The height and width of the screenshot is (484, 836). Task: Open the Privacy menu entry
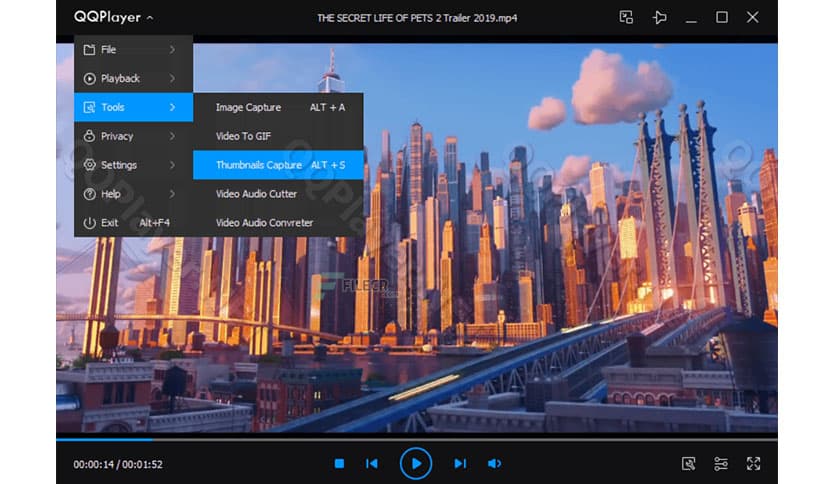[133, 136]
